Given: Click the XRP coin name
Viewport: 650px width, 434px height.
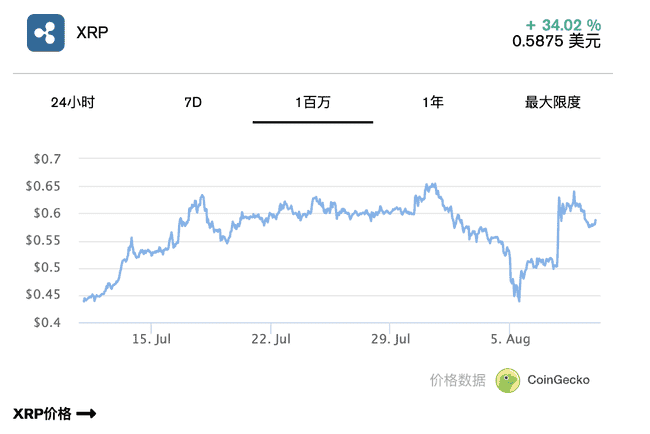Looking at the screenshot, I should 92,32.
